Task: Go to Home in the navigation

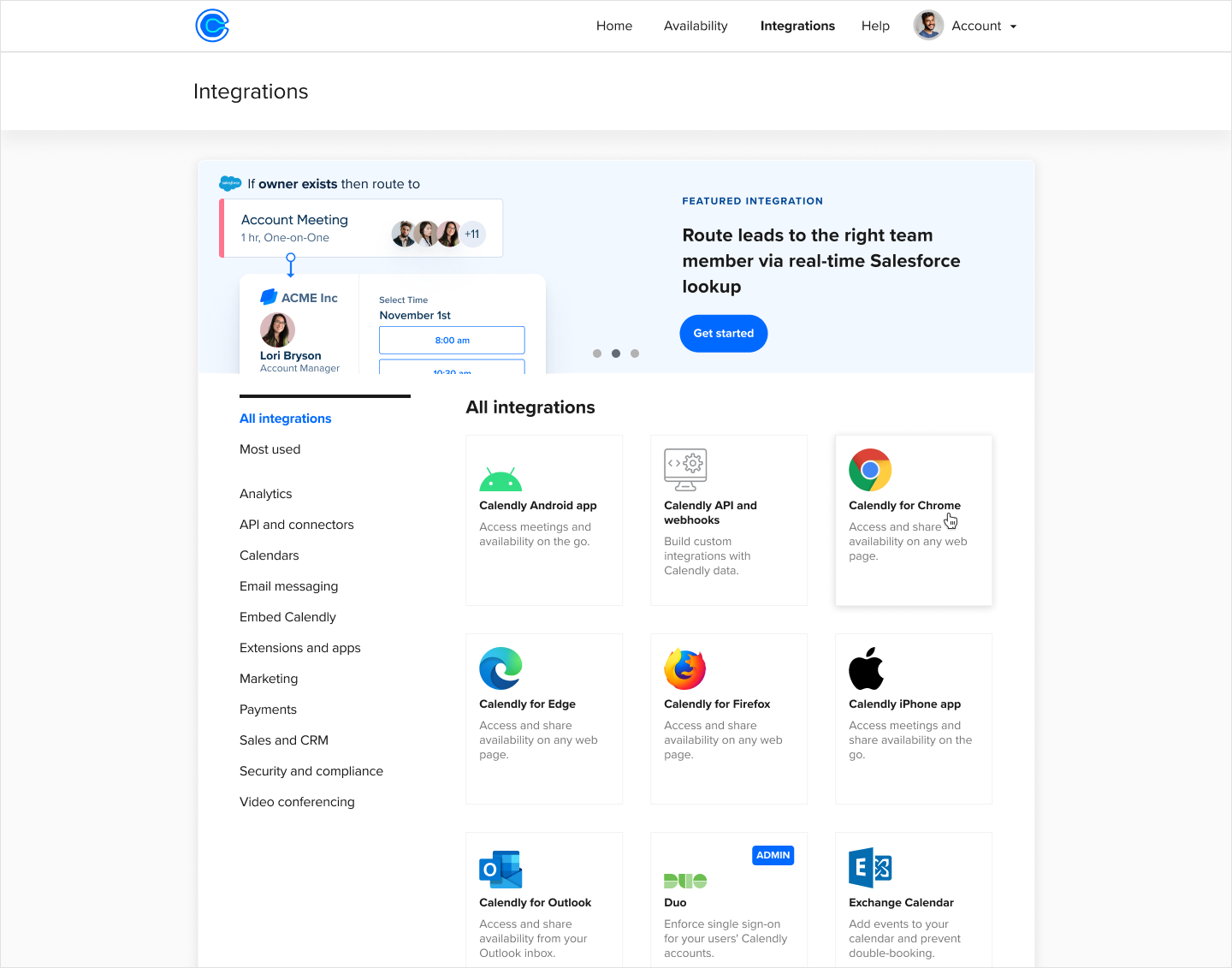Action: [614, 26]
